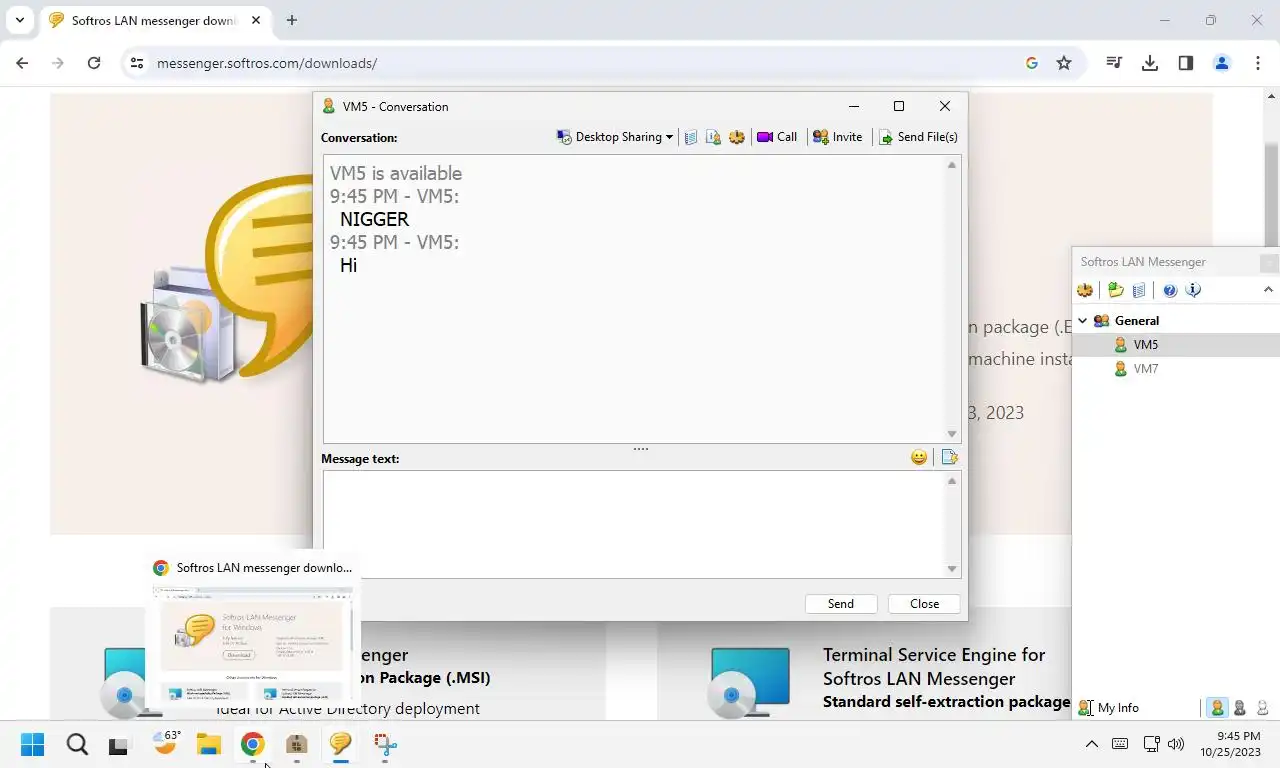
Task: Reload the Chrome page
Action: (x=94, y=63)
